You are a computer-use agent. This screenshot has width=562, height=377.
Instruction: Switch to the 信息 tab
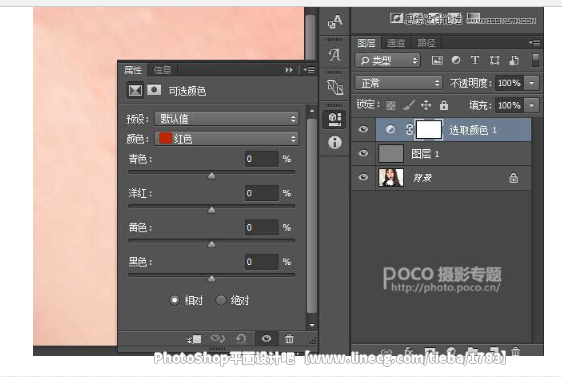(x=162, y=70)
